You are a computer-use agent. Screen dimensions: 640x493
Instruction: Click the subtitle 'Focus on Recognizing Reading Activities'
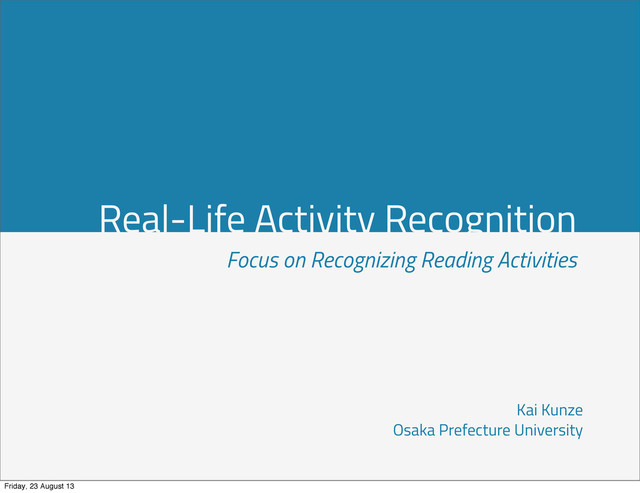pos(402,260)
